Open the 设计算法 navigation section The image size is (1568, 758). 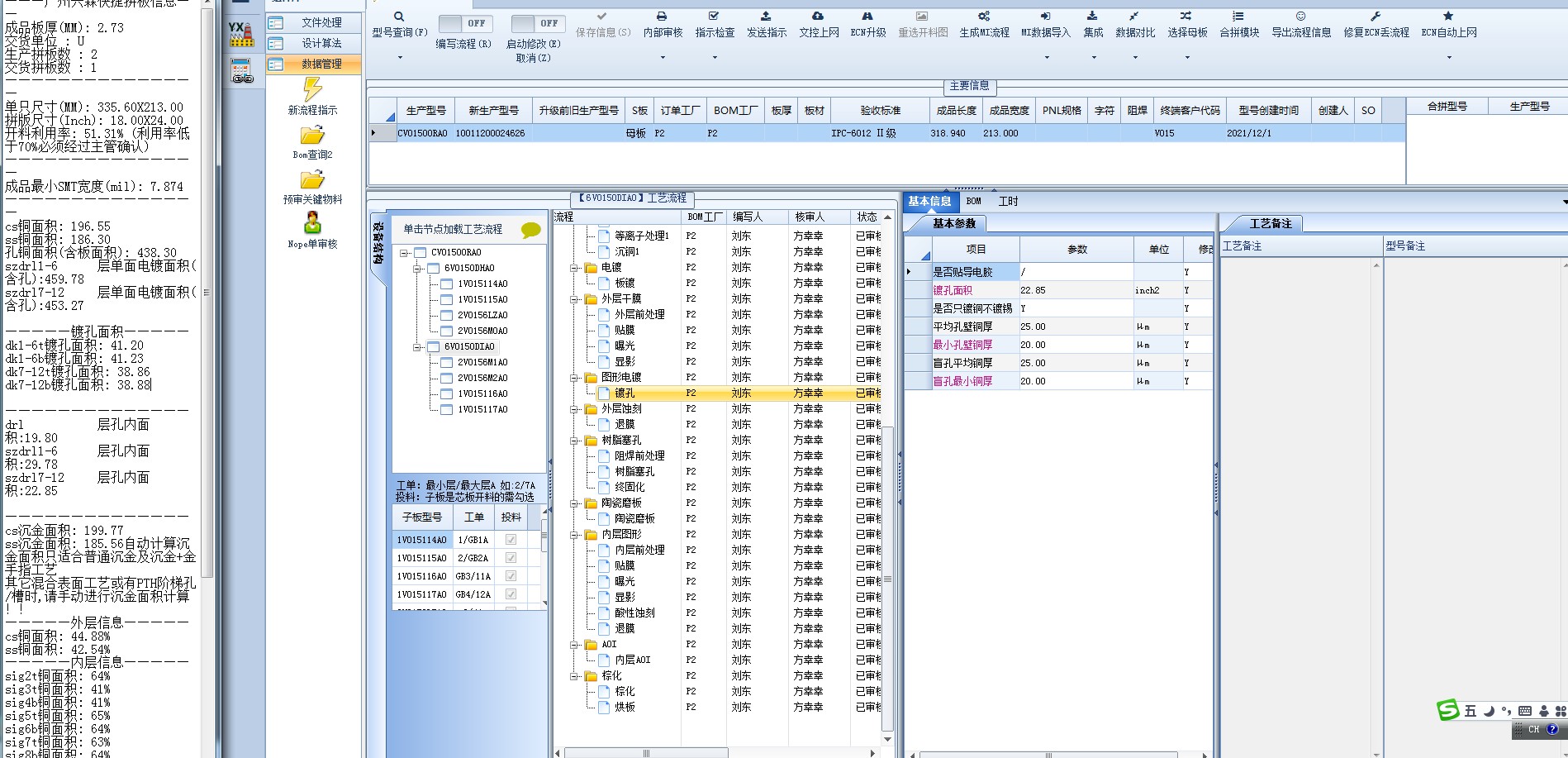[314, 44]
